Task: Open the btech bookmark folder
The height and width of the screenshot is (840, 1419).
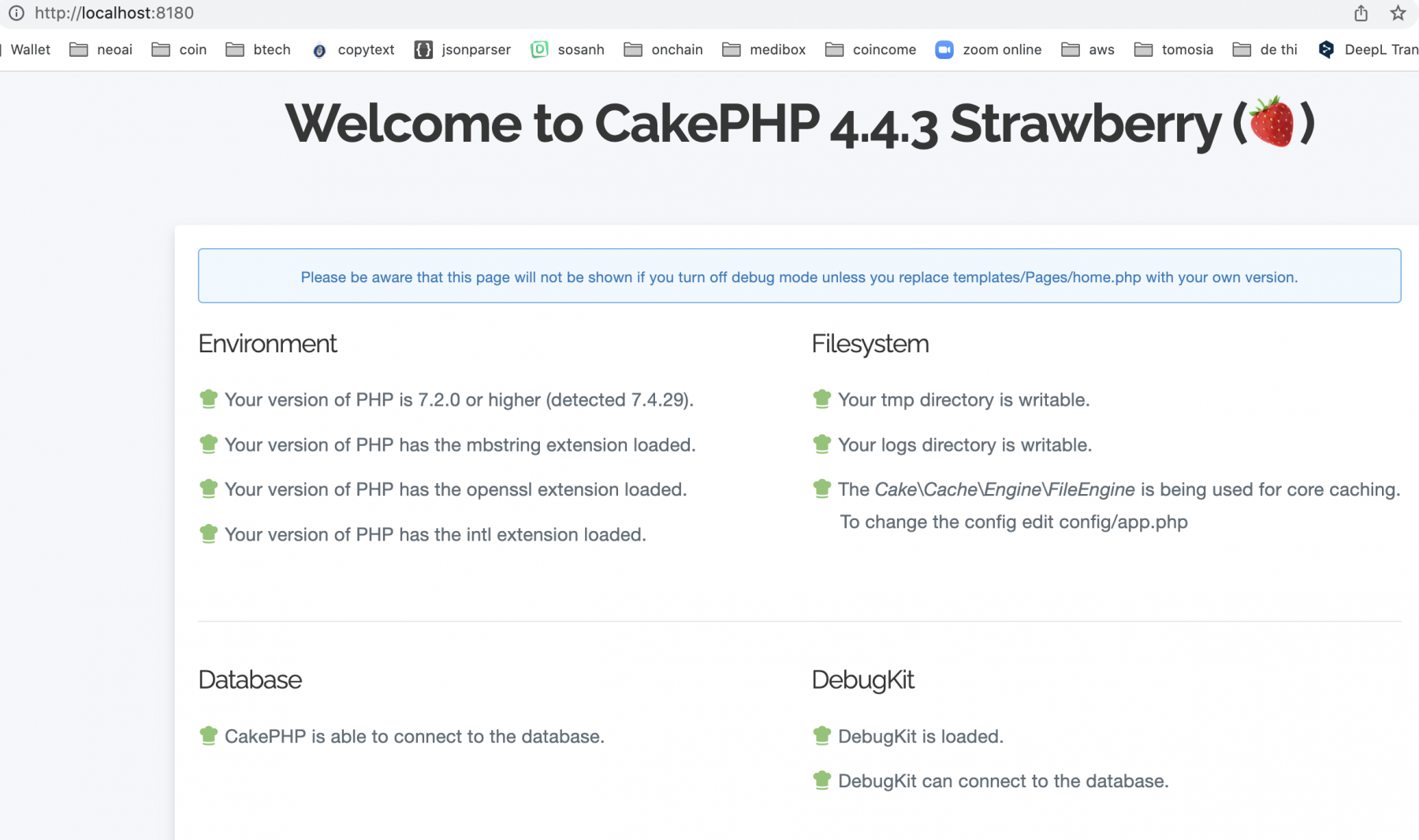Action: tap(258, 50)
